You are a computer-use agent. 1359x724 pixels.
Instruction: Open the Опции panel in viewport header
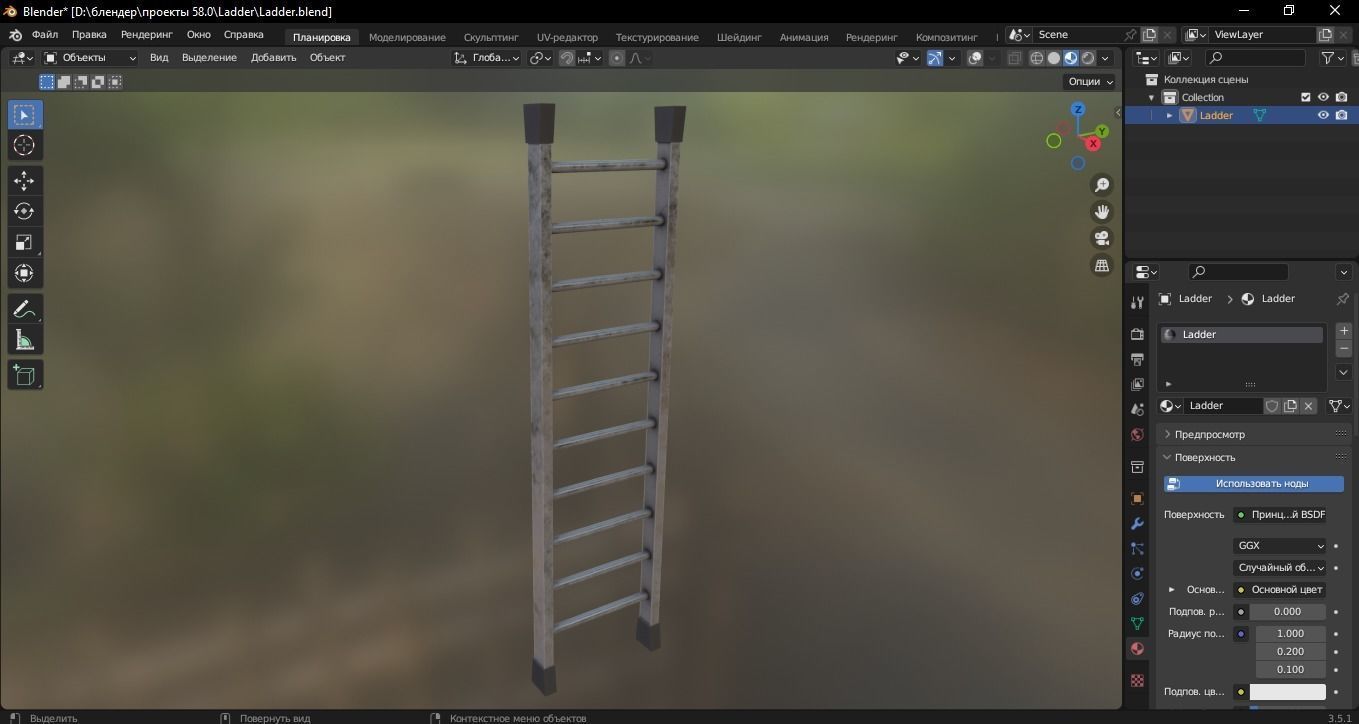coord(1088,81)
